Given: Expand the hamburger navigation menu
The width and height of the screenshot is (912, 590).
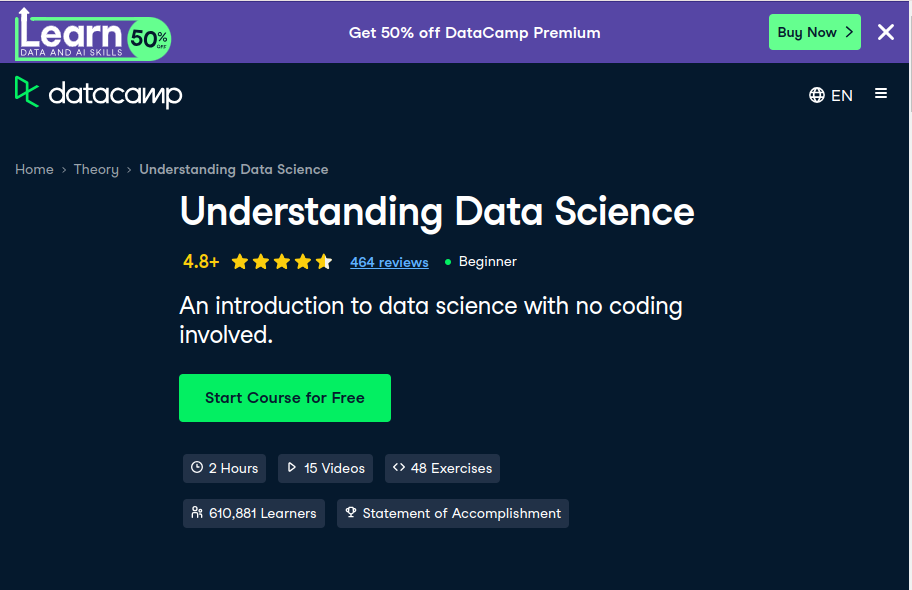Looking at the screenshot, I should (x=881, y=93).
